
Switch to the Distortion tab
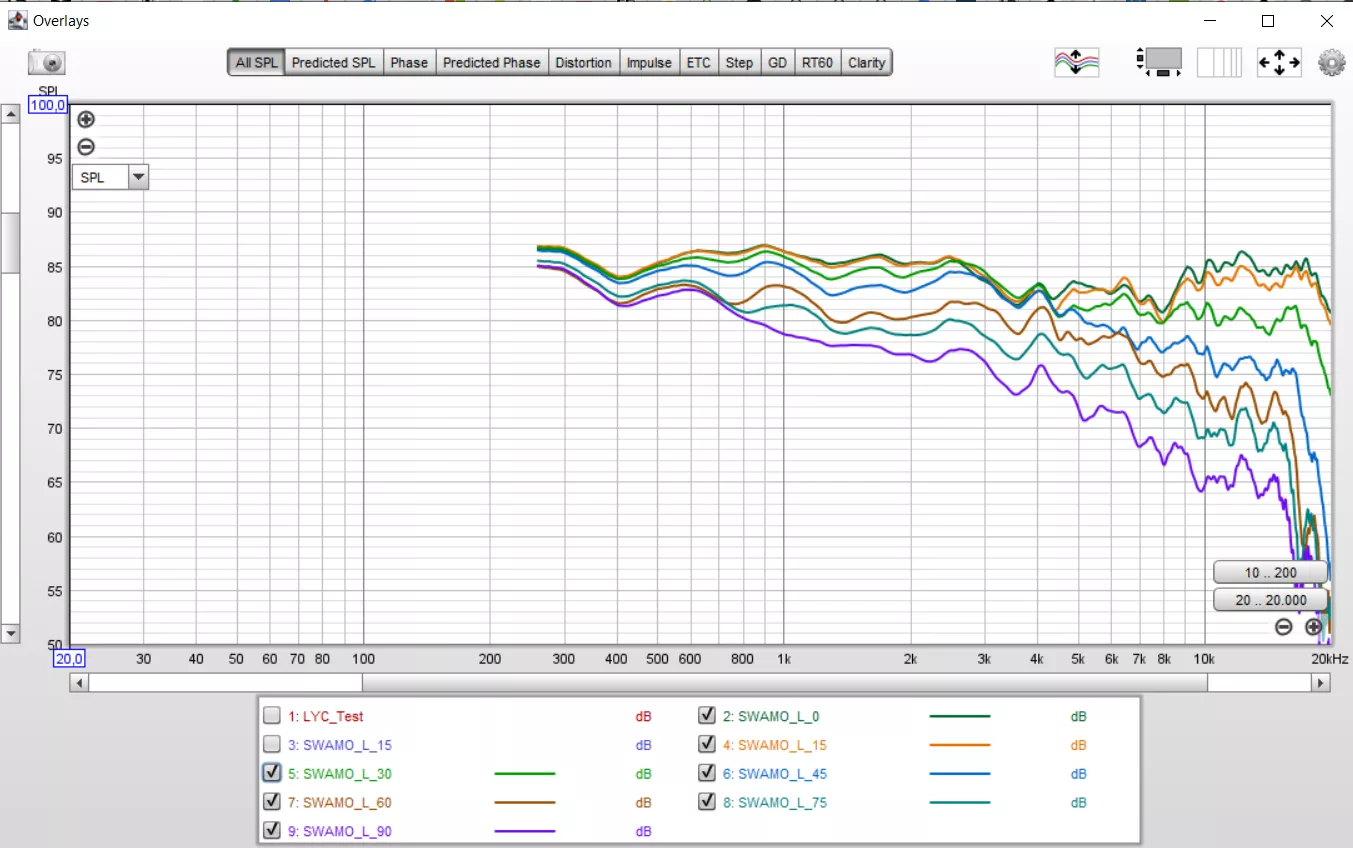tap(583, 62)
